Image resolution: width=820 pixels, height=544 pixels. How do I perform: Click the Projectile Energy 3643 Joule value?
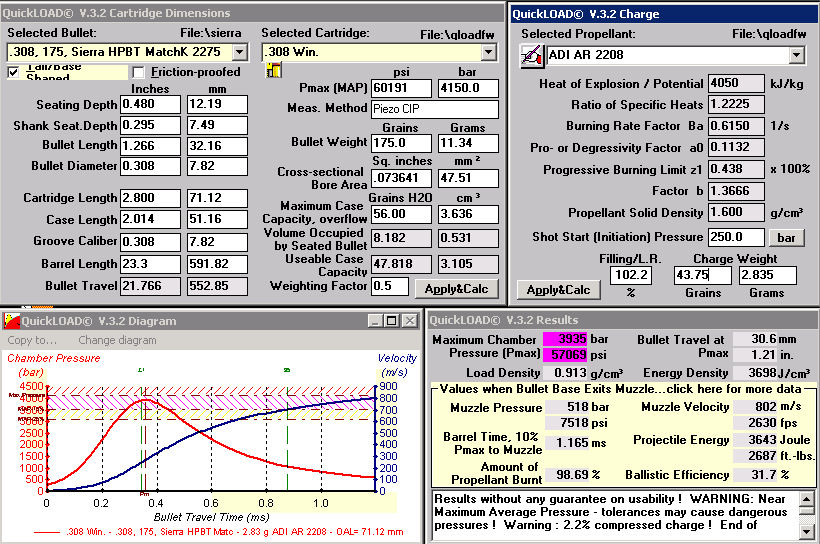[x=755, y=440]
